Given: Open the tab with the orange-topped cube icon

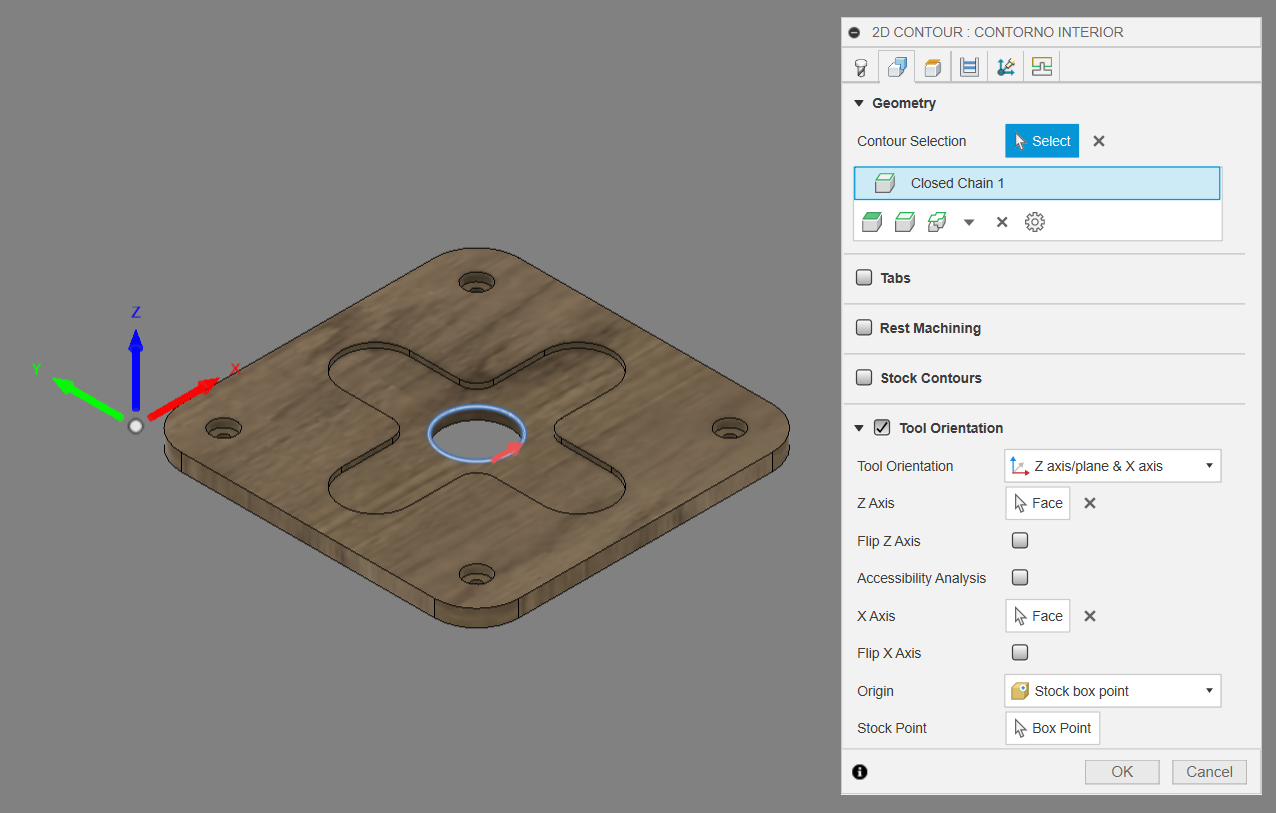Looking at the screenshot, I should pyautogui.click(x=932, y=67).
